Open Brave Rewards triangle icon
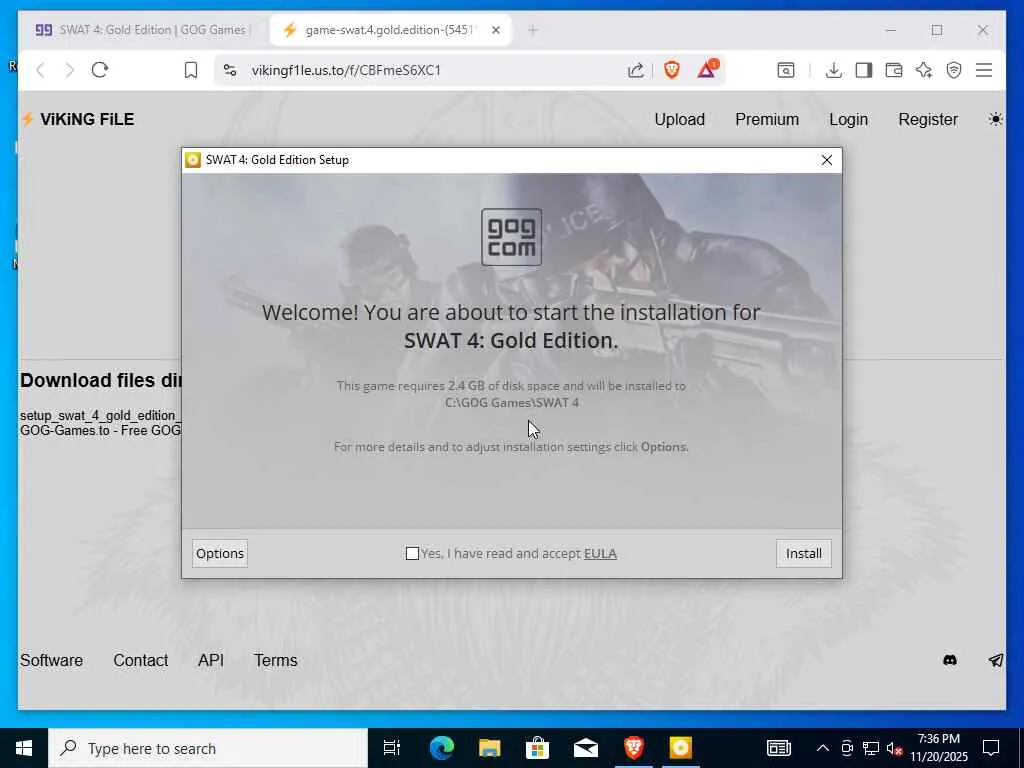 (707, 69)
